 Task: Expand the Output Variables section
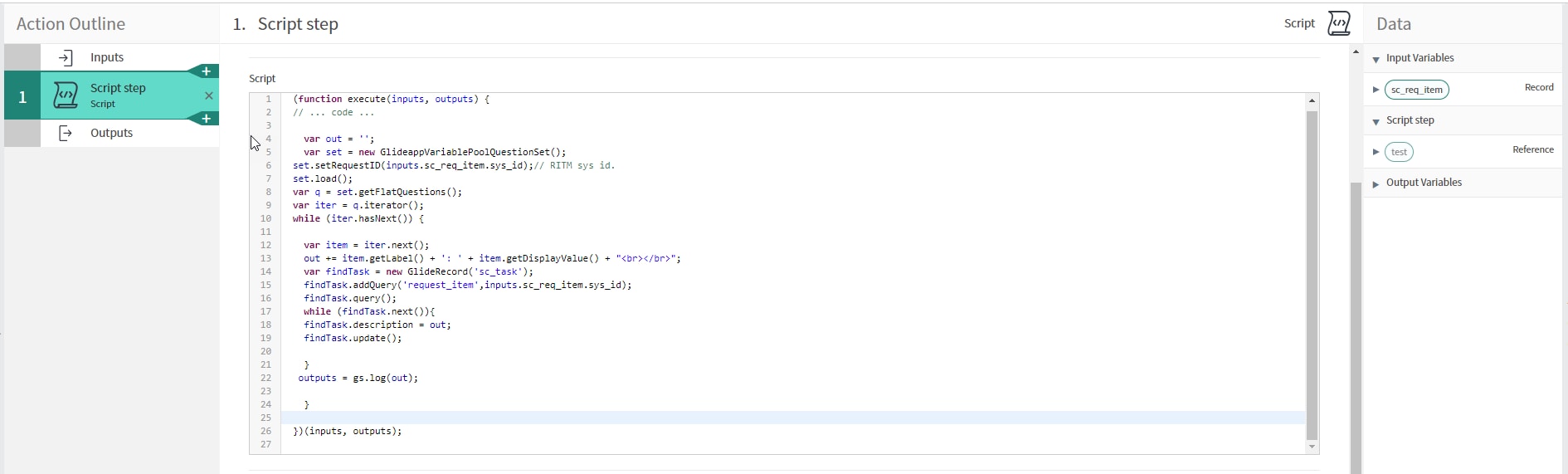[x=1376, y=183]
